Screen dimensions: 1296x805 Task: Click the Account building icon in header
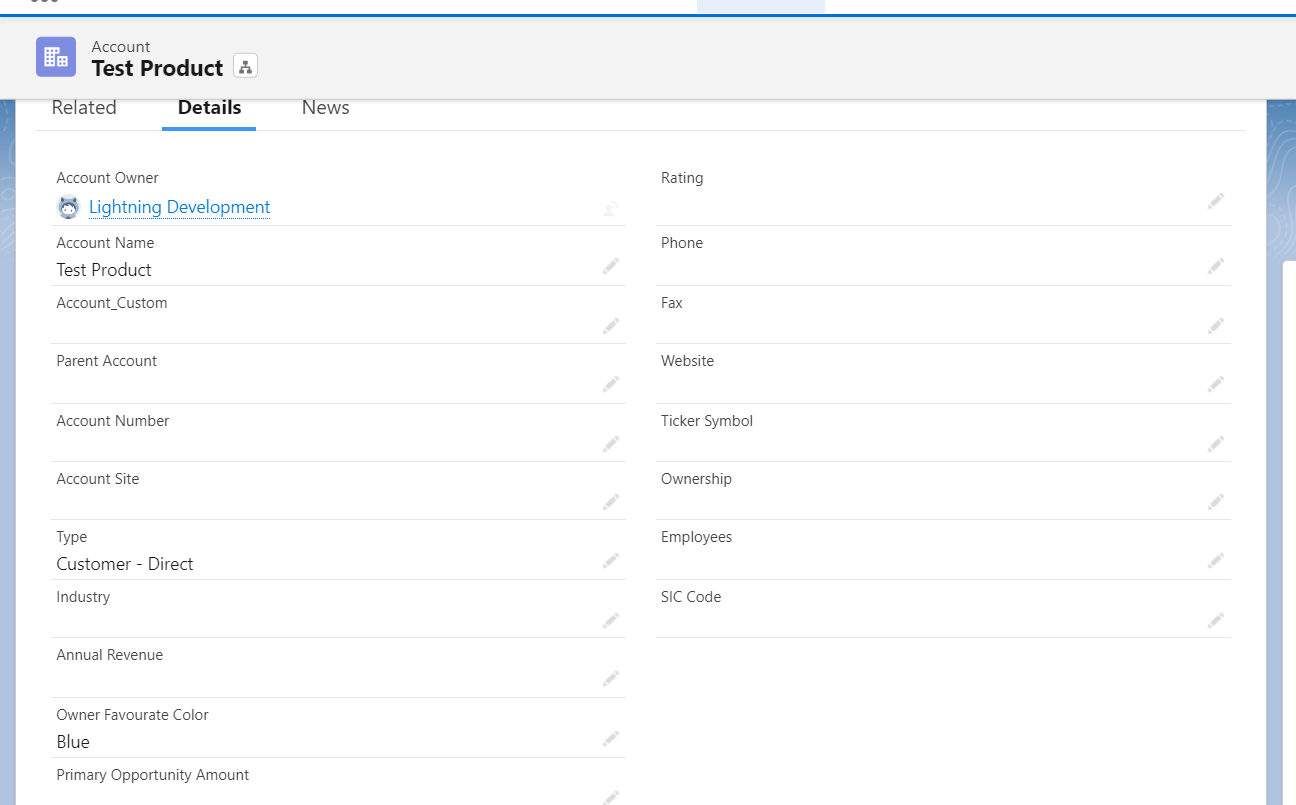56,57
